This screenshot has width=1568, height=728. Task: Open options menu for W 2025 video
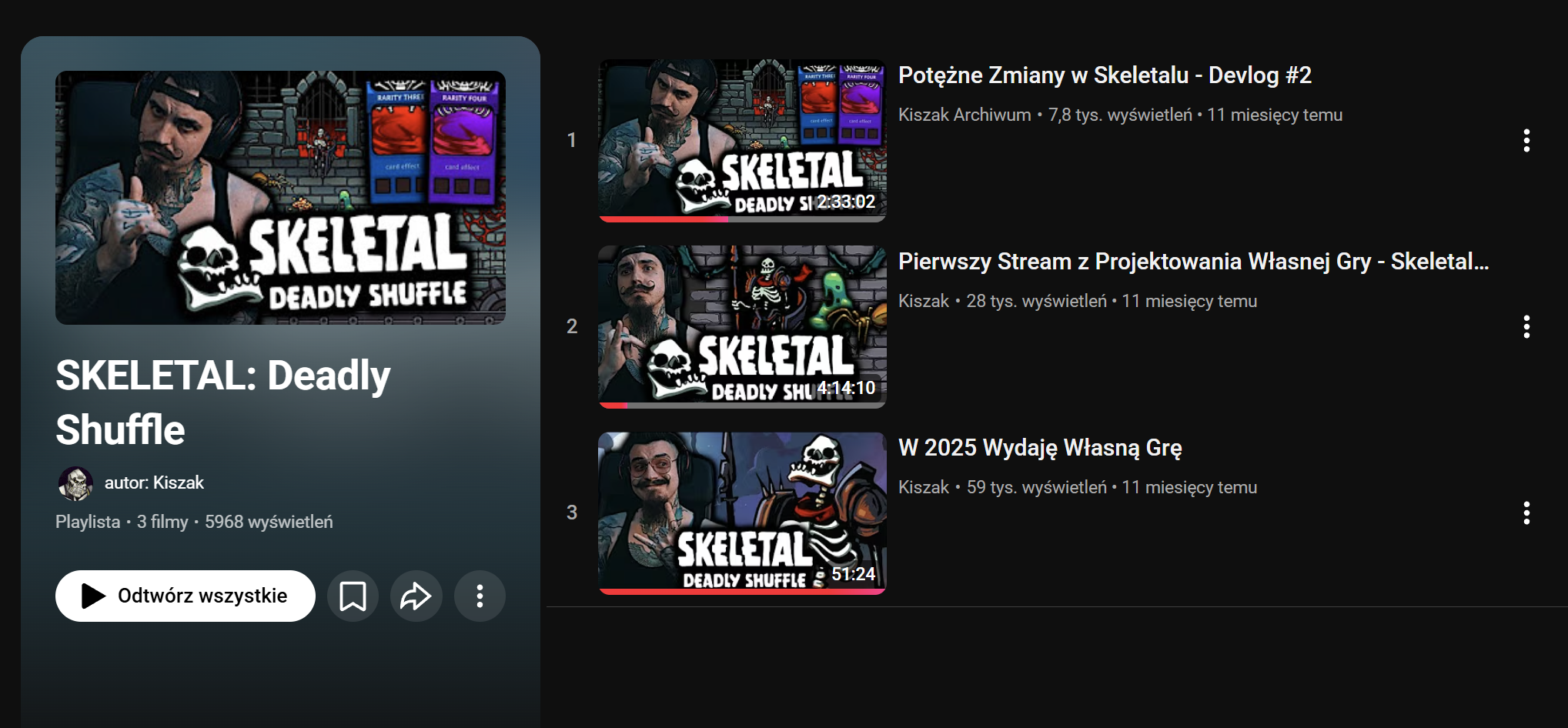click(1526, 513)
